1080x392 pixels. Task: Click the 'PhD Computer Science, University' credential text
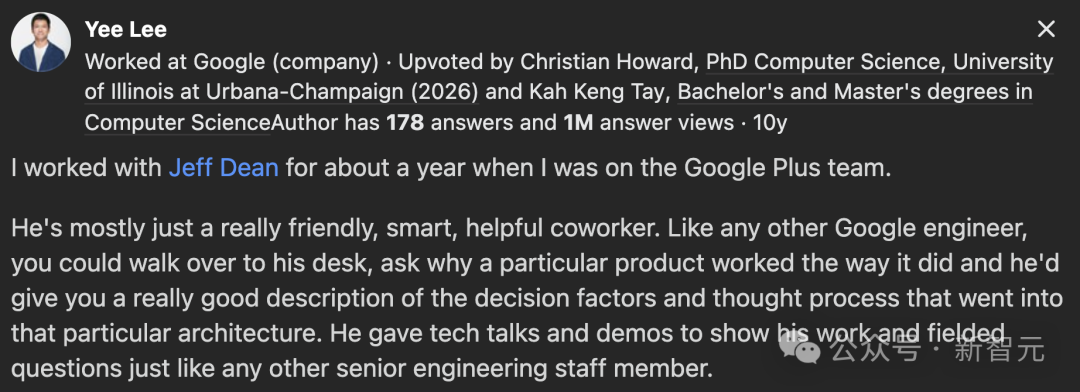click(x=880, y=62)
